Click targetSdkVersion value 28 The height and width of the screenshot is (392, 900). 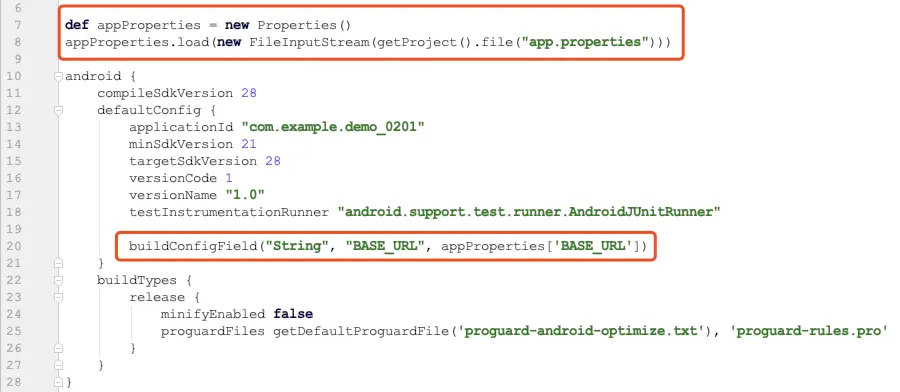click(273, 161)
